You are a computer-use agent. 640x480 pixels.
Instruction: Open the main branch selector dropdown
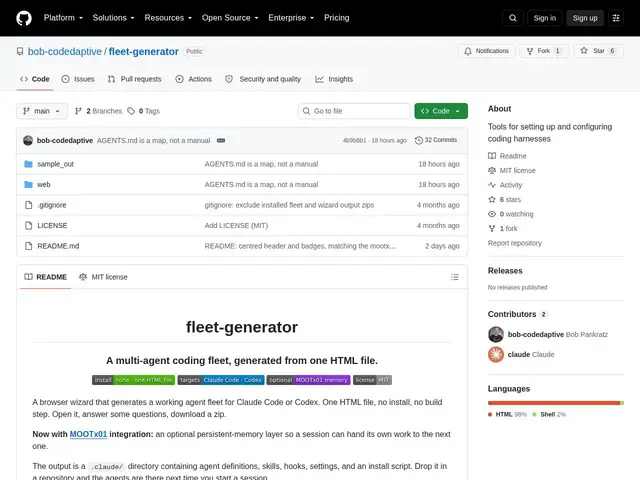click(x=42, y=111)
